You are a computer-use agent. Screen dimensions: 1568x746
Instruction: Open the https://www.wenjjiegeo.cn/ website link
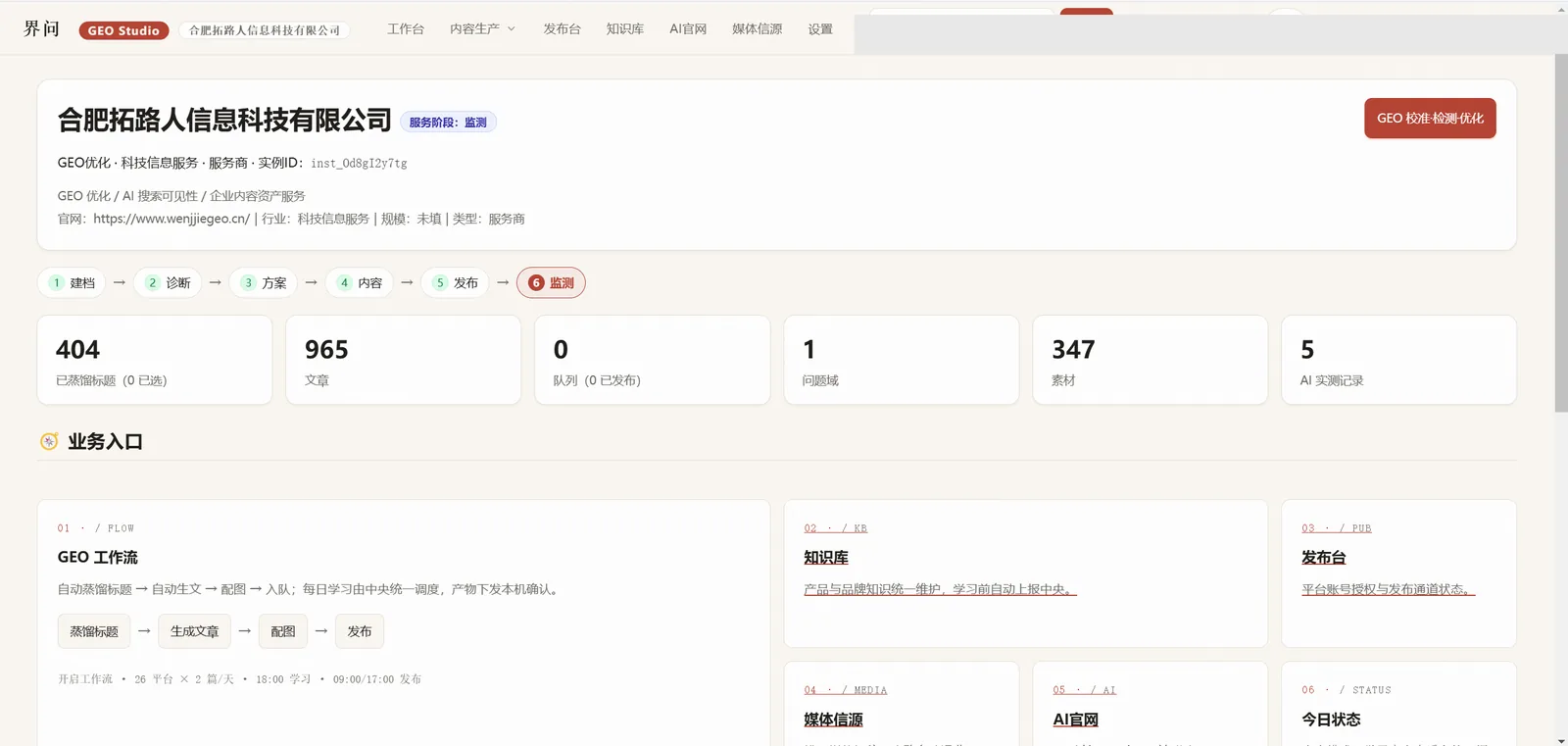[171, 219]
